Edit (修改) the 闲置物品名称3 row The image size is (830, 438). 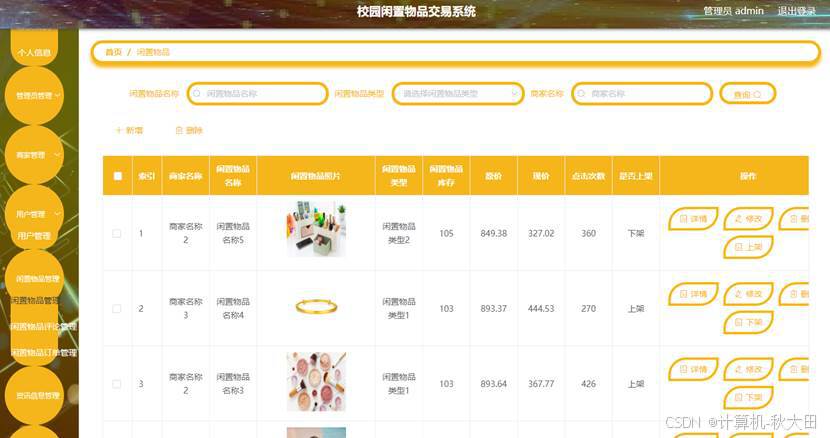click(748, 369)
